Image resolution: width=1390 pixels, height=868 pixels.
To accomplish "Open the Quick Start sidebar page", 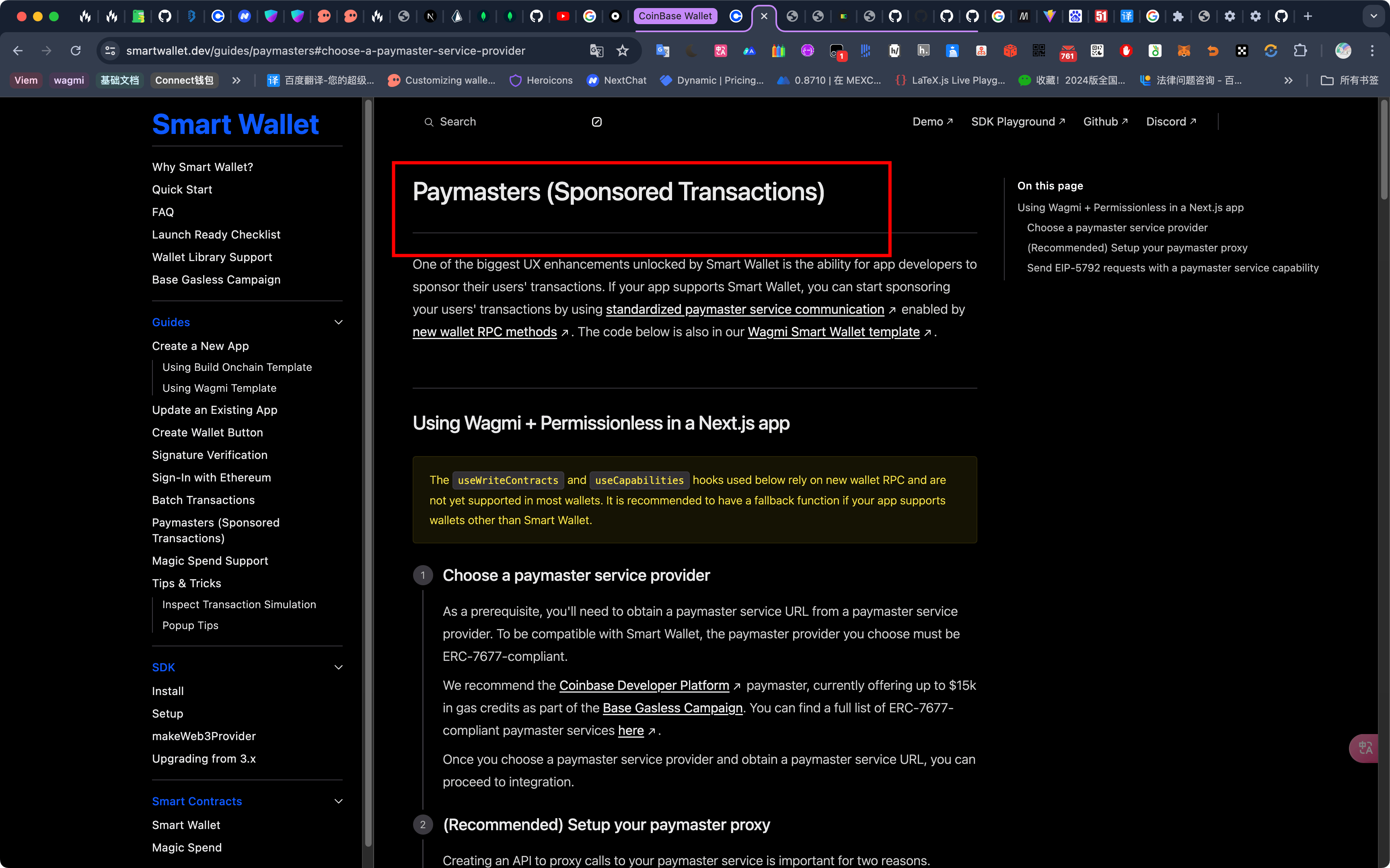I will click(x=182, y=189).
